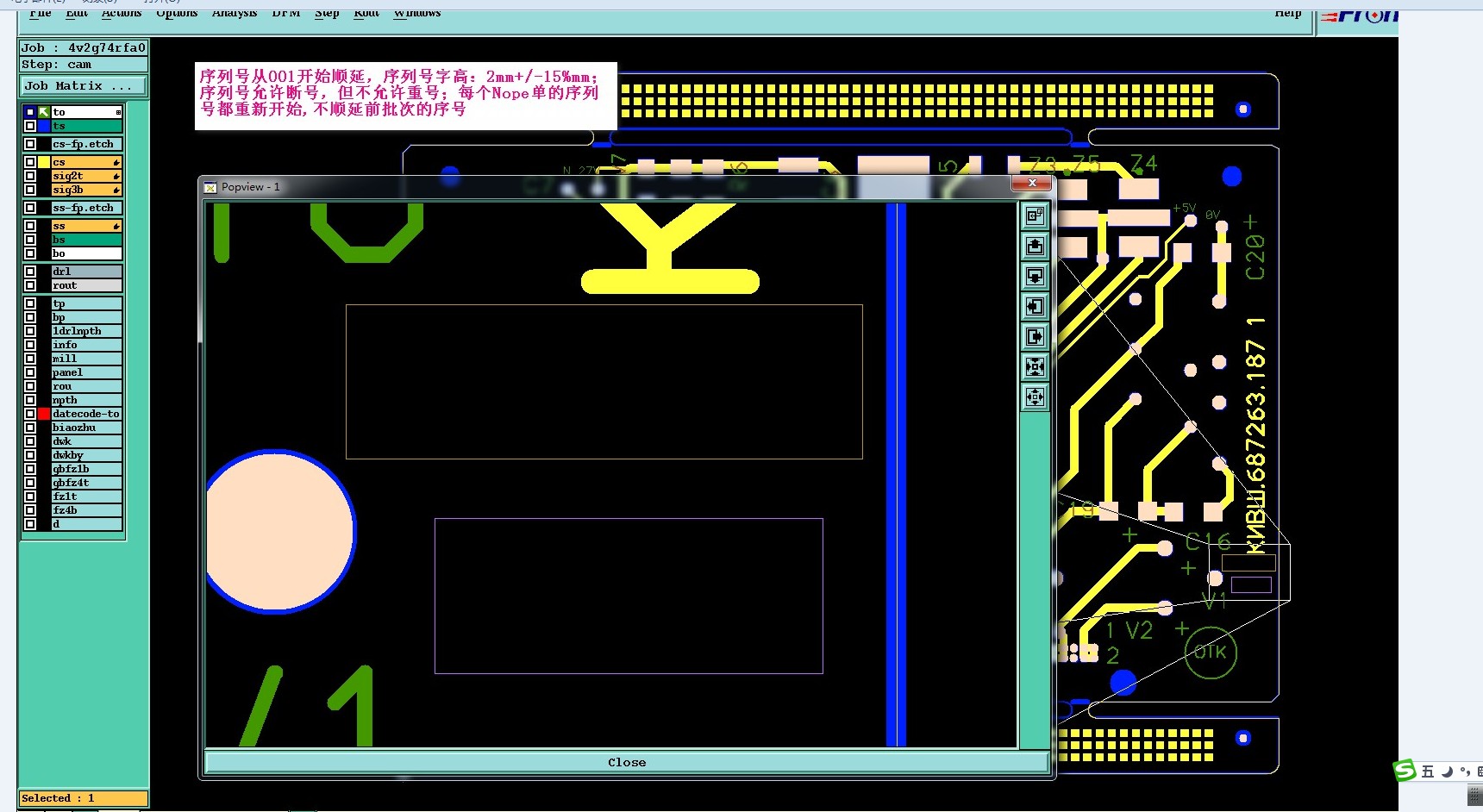Click the Popview zoom-out diverging arrows icon

click(x=1035, y=397)
